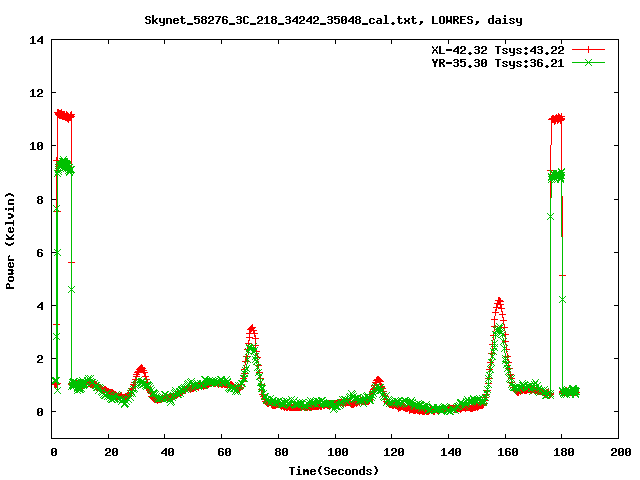Screen dimensions: 640x480
Task: Click y-axis tick label 2
Action: click(x=40, y=359)
